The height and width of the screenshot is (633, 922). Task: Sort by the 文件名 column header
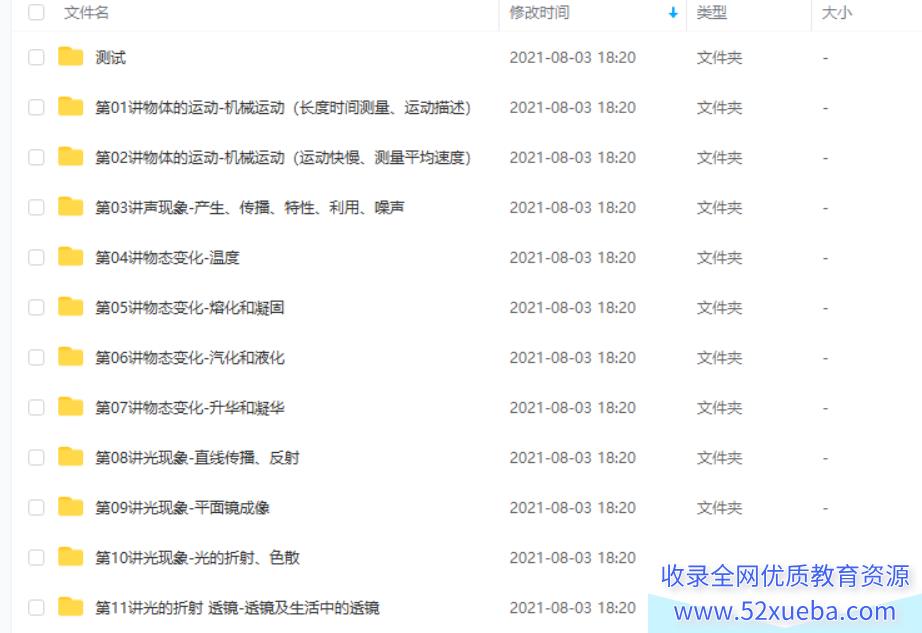(x=86, y=12)
